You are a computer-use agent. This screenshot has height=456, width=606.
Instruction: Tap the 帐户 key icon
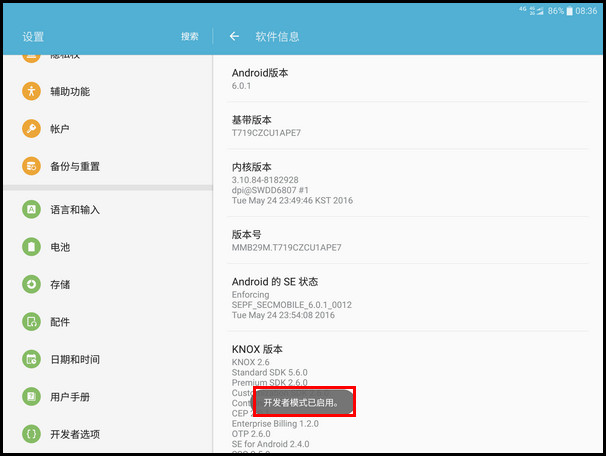[31, 128]
